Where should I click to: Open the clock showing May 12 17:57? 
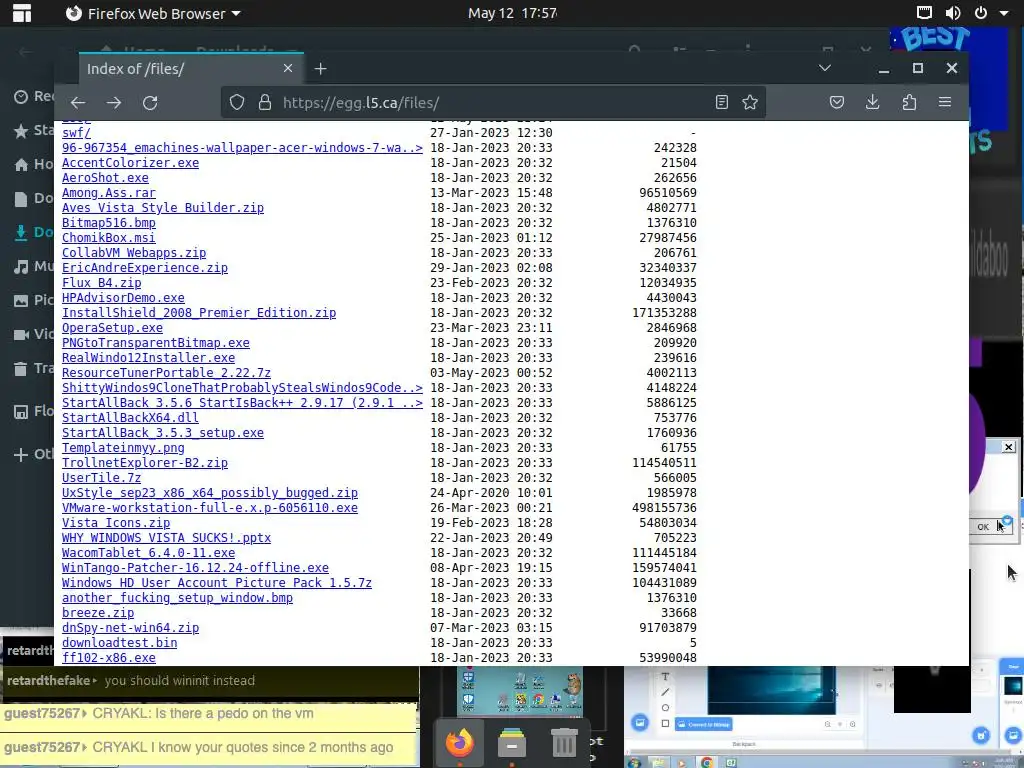click(x=513, y=13)
